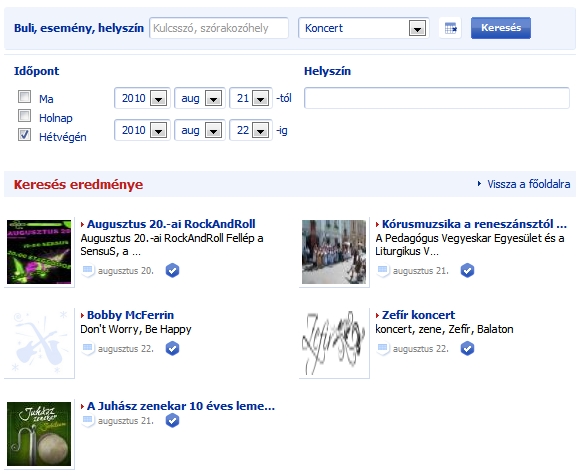Image resolution: width=580 pixels, height=476 pixels.
Task: Click red arrow before A Juhász zenekar title
Action: coord(82,406)
